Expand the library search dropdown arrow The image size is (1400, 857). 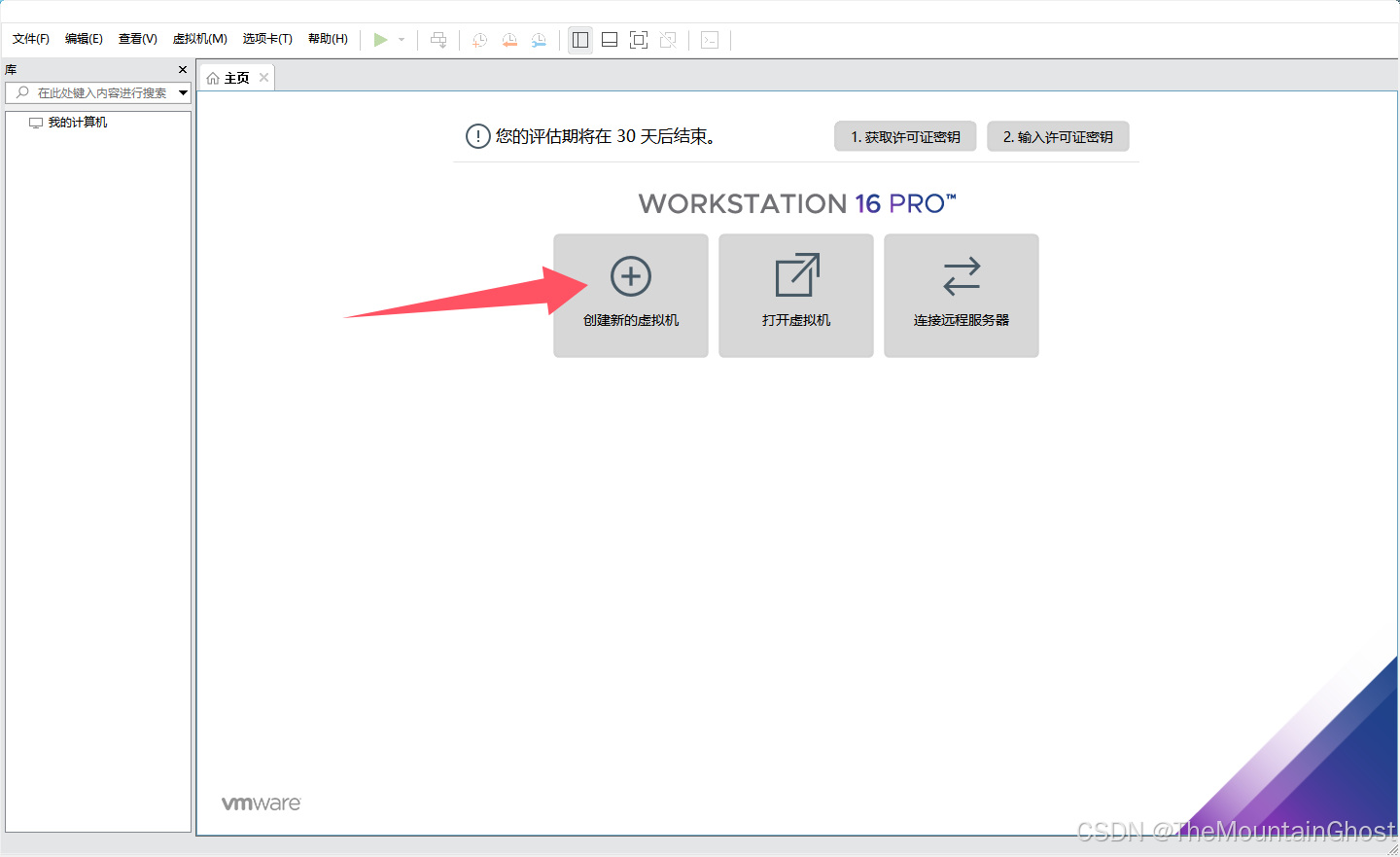pos(183,92)
